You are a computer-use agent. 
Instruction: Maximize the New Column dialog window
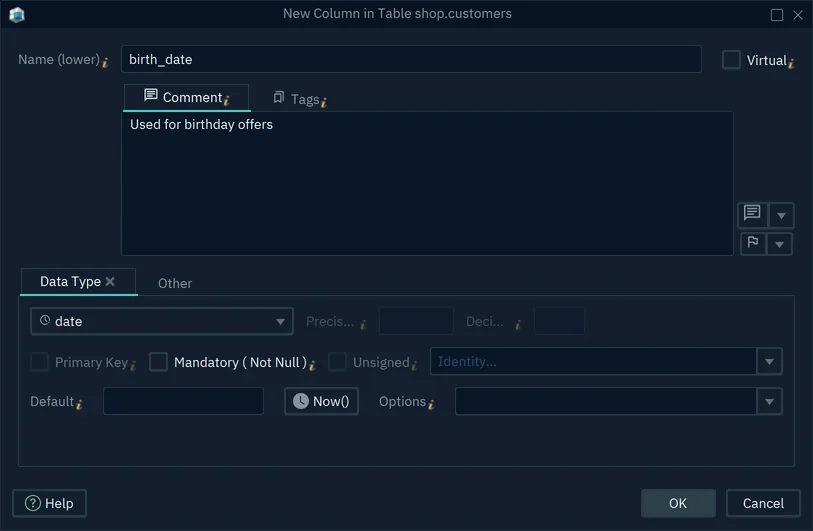(x=777, y=15)
